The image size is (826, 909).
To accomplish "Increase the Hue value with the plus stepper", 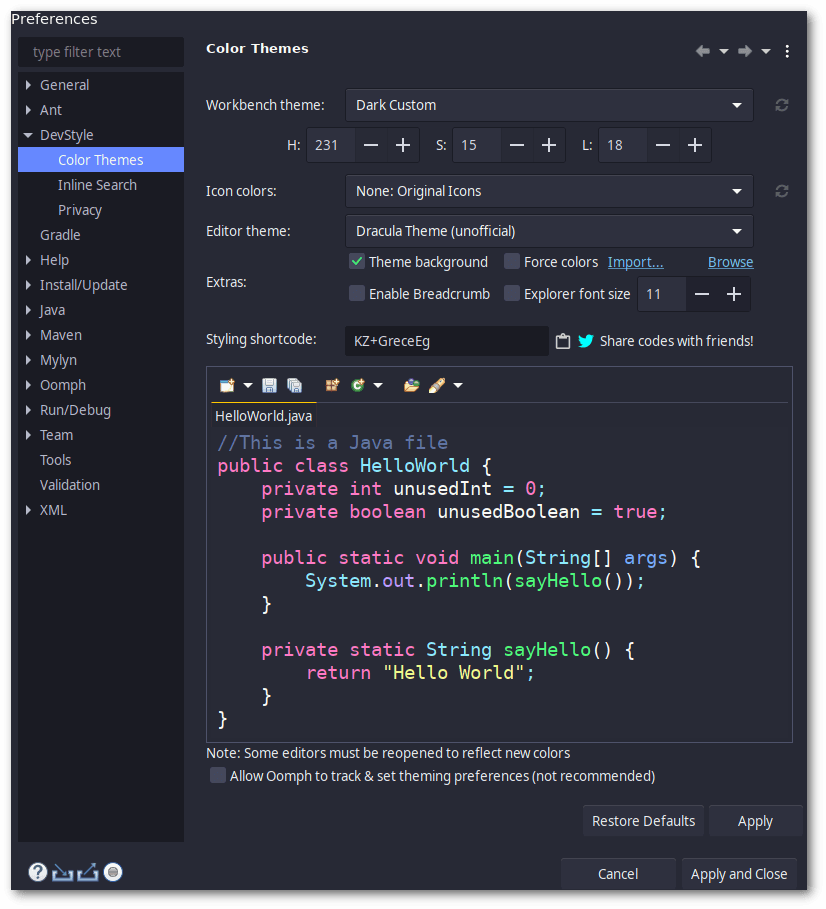I will point(401,144).
